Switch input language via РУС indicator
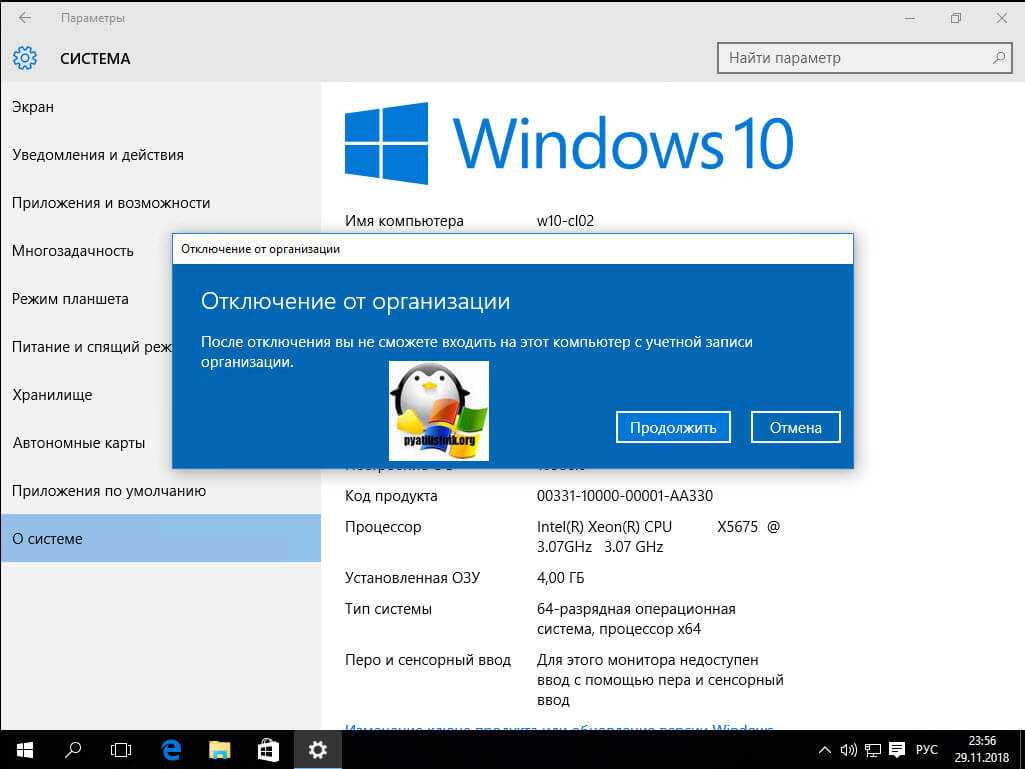1025x769 pixels. click(x=927, y=749)
